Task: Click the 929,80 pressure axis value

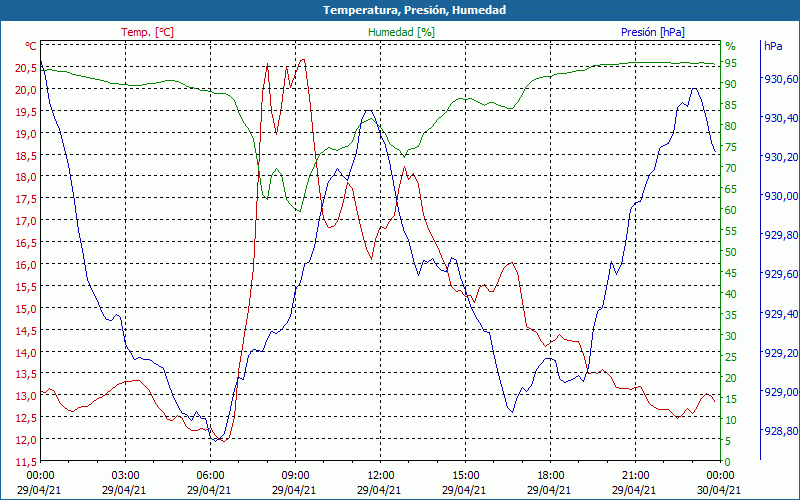Action: pos(781,235)
